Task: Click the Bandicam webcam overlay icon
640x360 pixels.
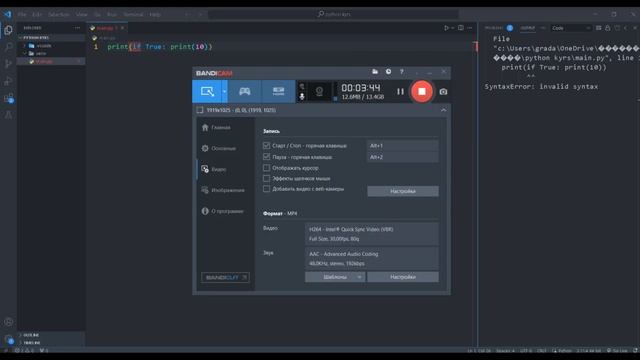Action: coord(319,91)
